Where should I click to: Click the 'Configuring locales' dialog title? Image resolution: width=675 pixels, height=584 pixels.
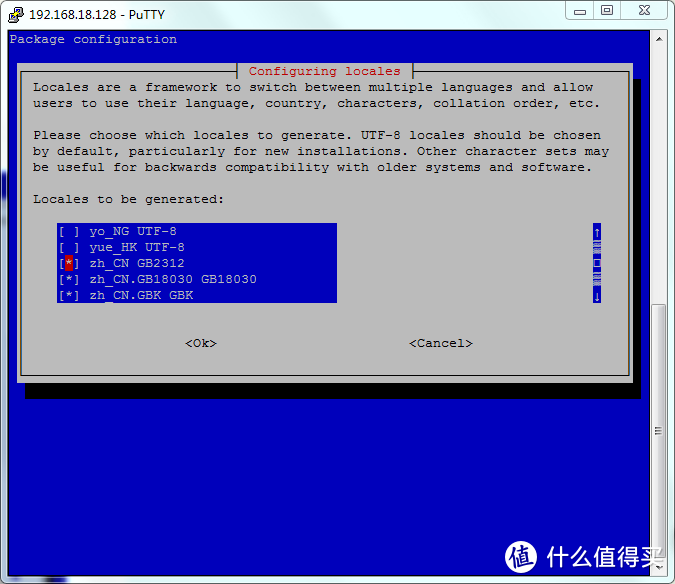coord(325,71)
